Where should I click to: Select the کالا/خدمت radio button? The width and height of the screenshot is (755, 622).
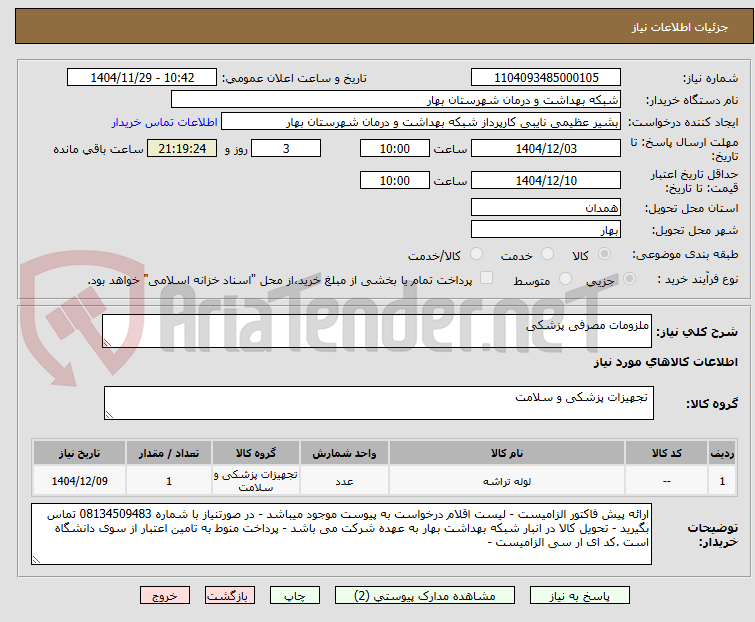tap(476, 254)
